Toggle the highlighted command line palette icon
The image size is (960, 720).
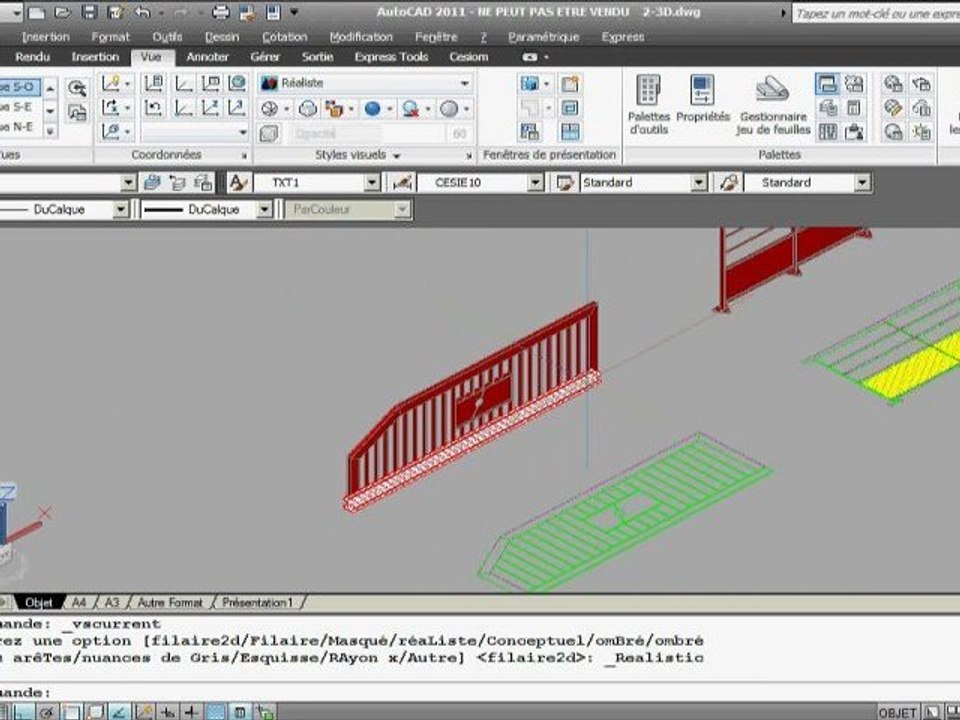[827, 84]
